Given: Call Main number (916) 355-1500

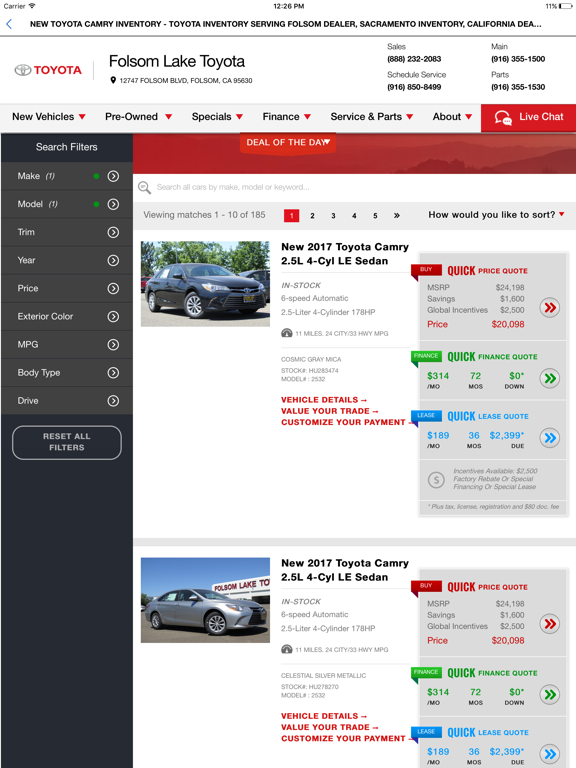Looking at the screenshot, I should click(x=518, y=59).
